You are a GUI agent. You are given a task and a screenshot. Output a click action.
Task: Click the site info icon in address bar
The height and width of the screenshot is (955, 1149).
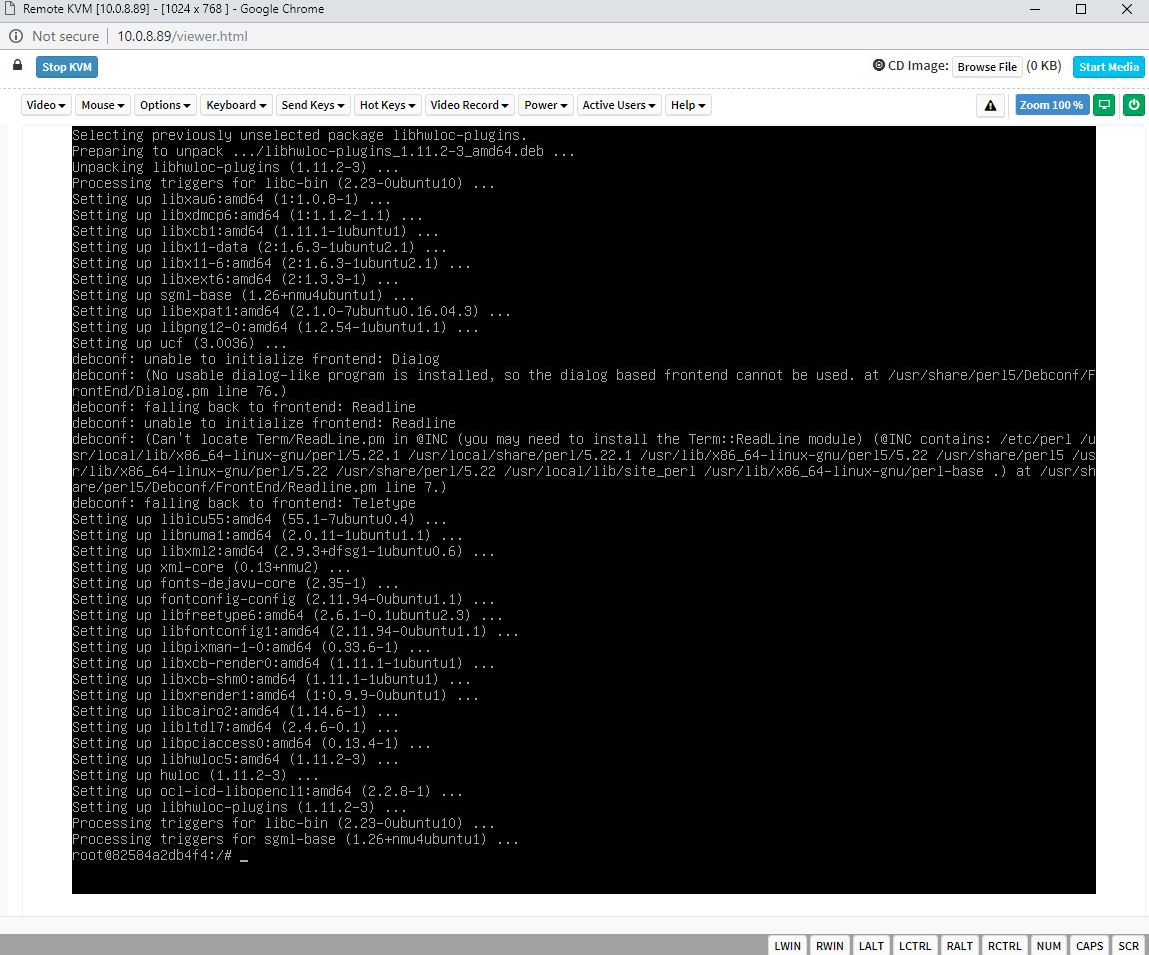pyautogui.click(x=15, y=36)
